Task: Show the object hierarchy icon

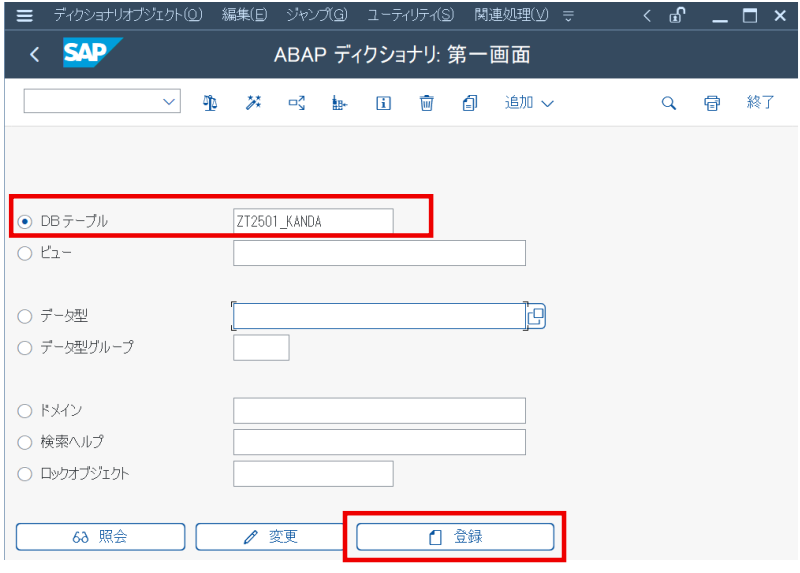Action: click(339, 103)
